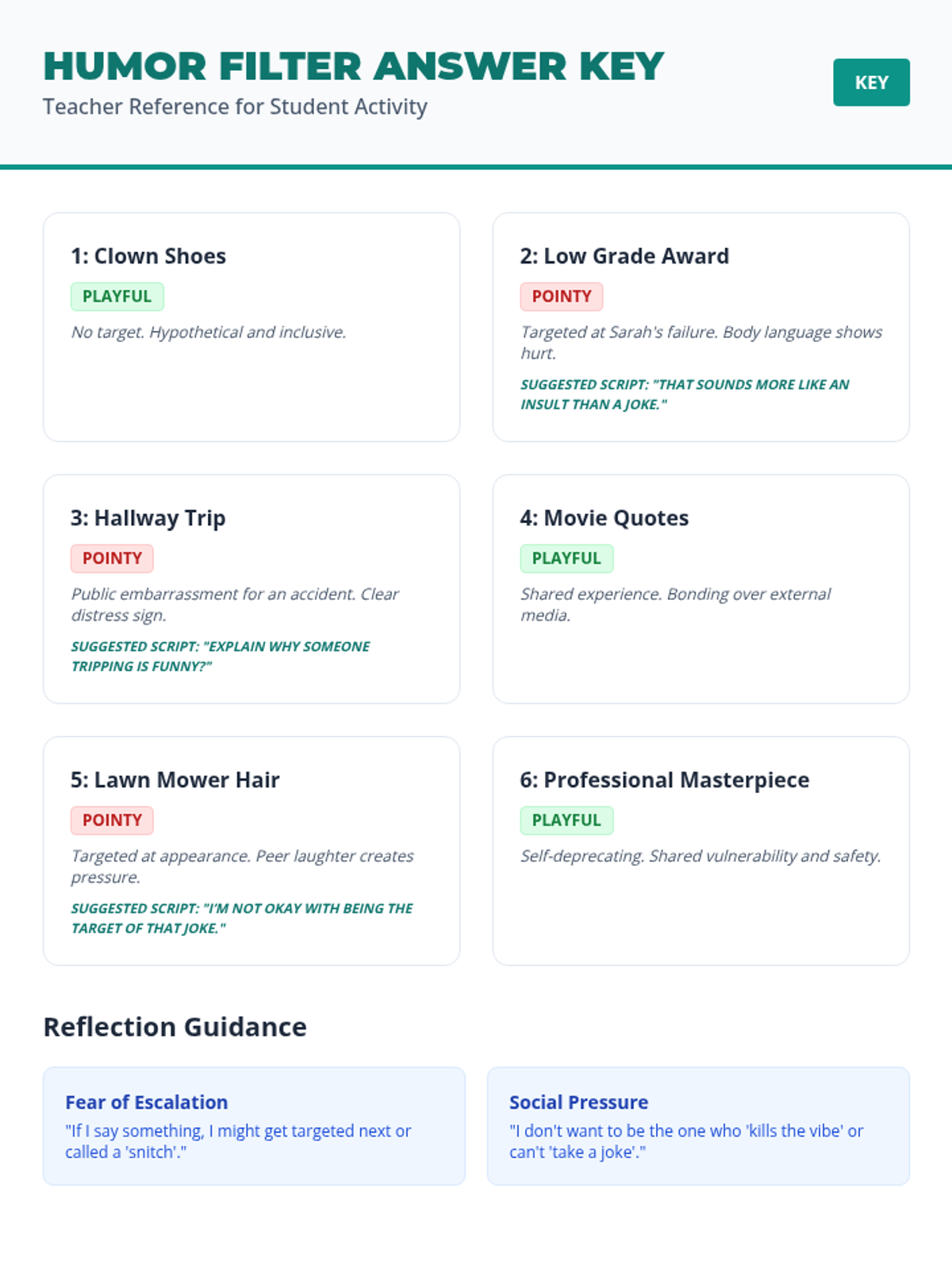The image size is (952, 1270).
Task: Click the POINTY tag under Low Grade Award
Action: (562, 297)
